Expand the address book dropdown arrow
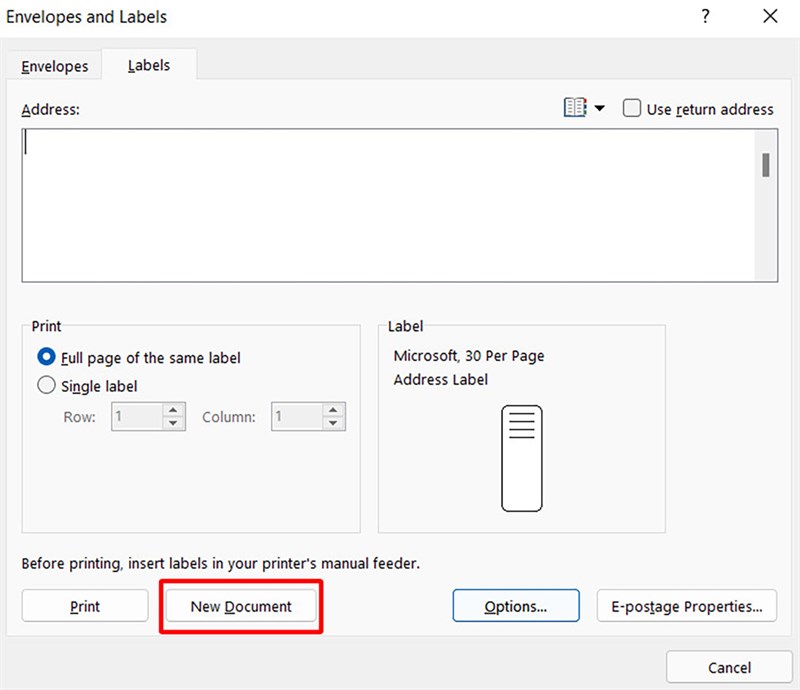The image size is (800, 690). [600, 108]
